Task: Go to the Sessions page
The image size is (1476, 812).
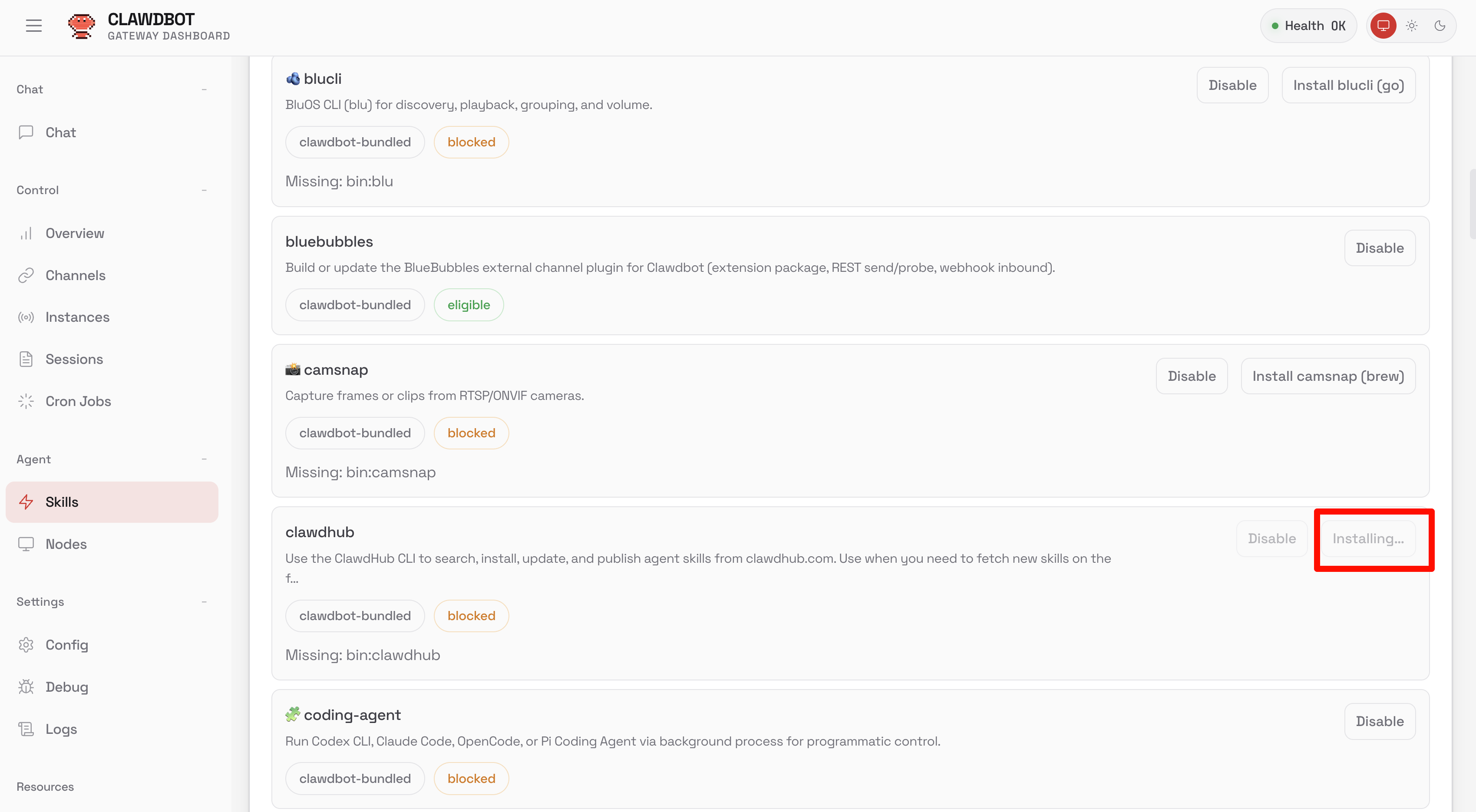Action: click(x=75, y=359)
